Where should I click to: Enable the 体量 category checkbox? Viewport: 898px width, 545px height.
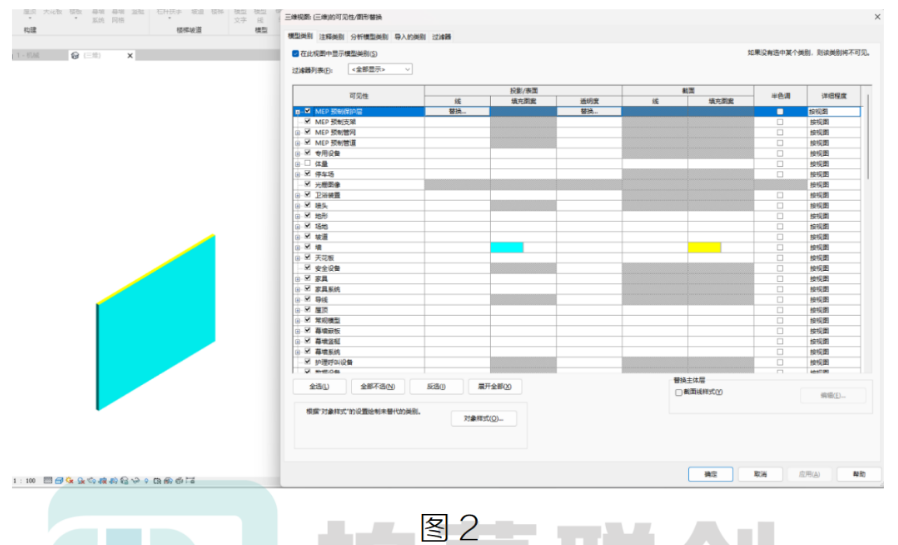[308, 163]
